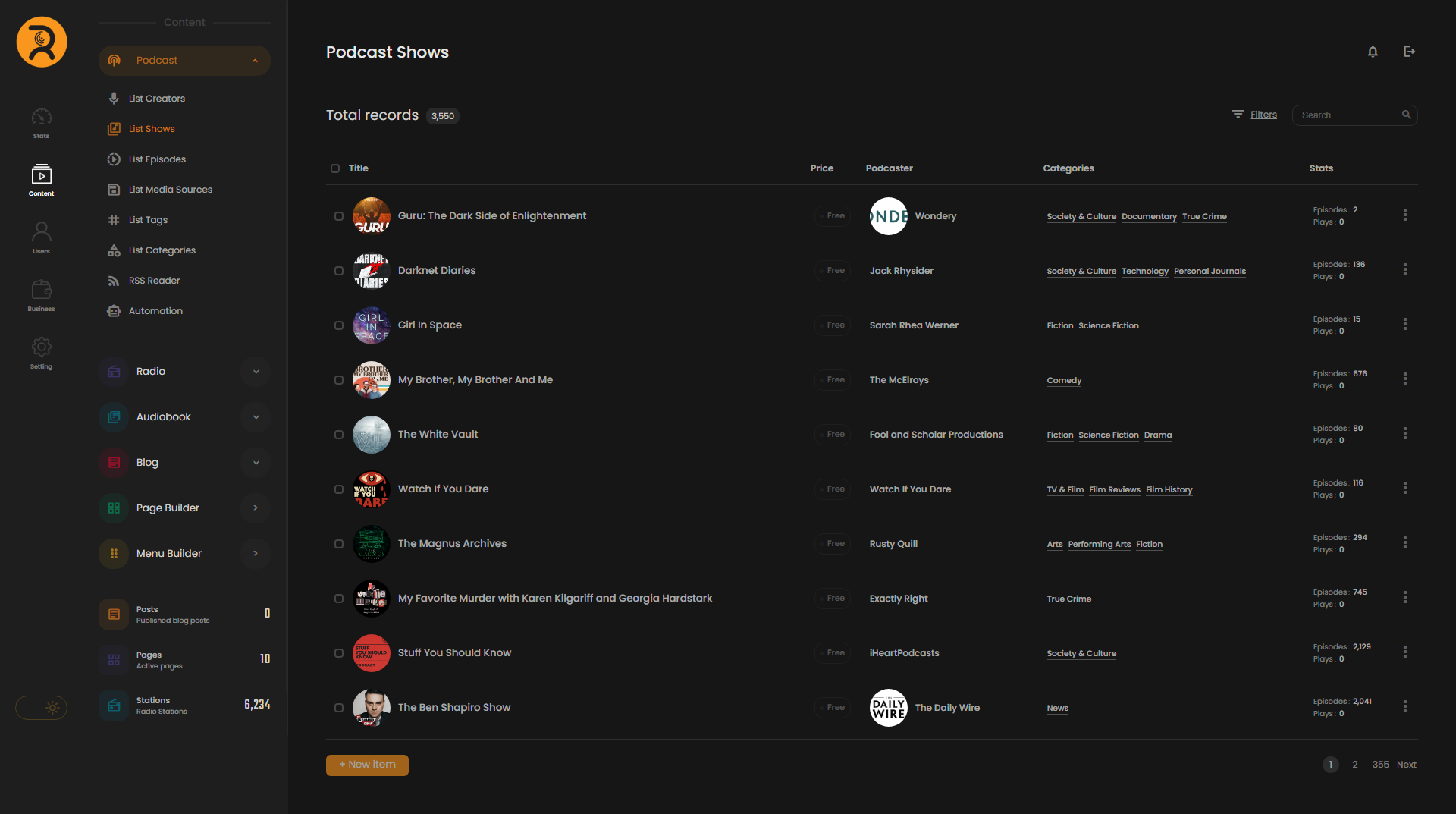Check the Girl In Space row checkbox

pos(339,325)
